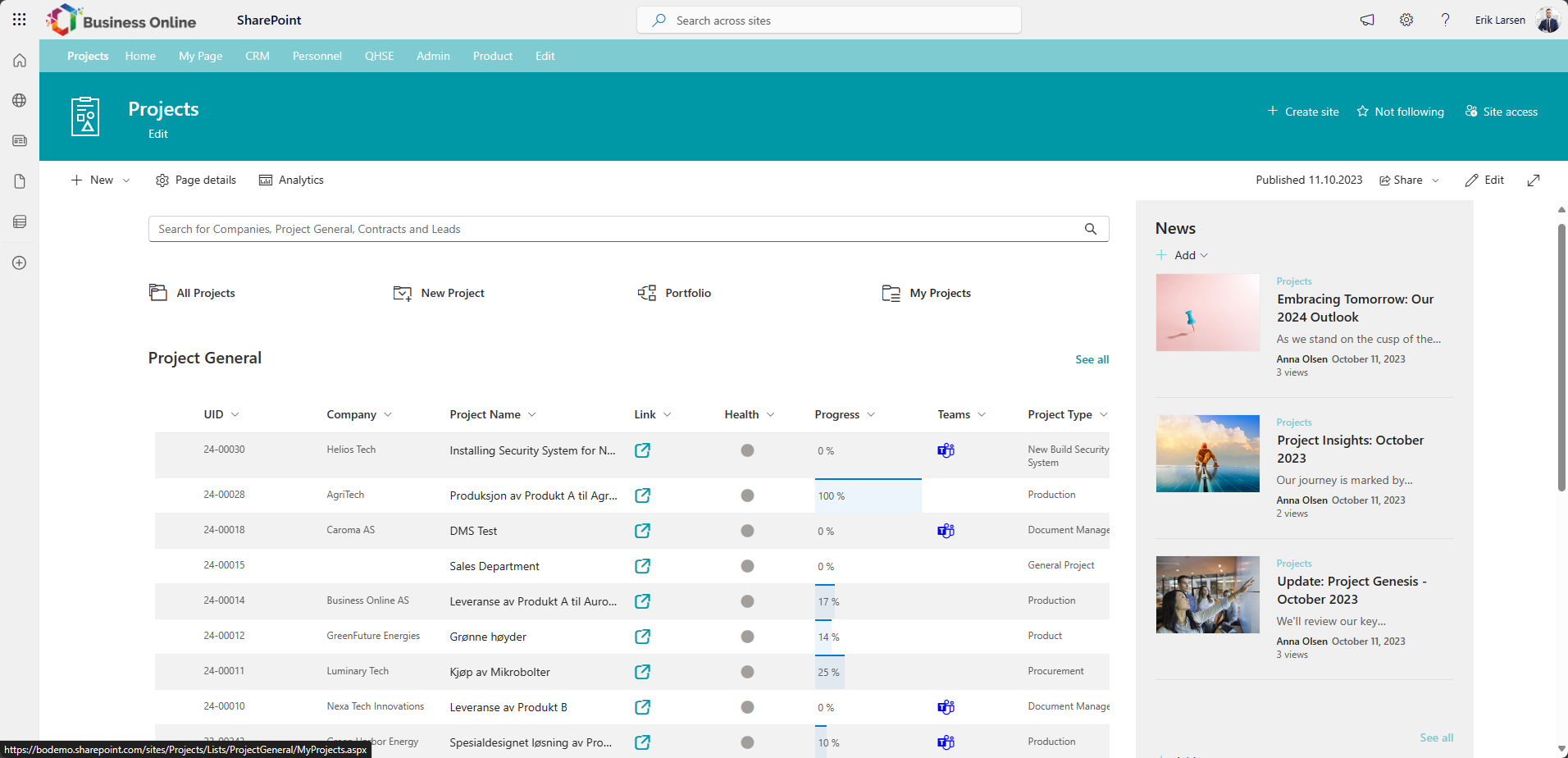Viewport: 1568px width, 758px height.
Task: Open the Settings gear icon
Action: coord(1406,20)
